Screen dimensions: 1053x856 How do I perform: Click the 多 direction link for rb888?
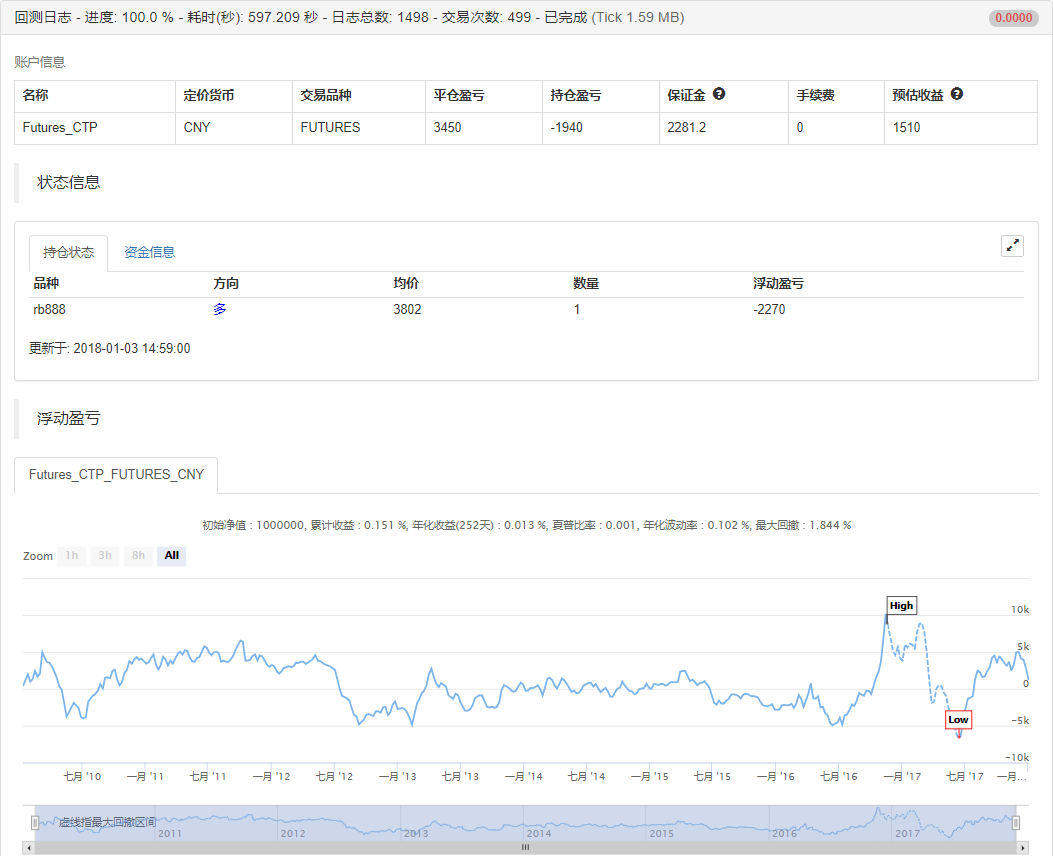(x=220, y=310)
